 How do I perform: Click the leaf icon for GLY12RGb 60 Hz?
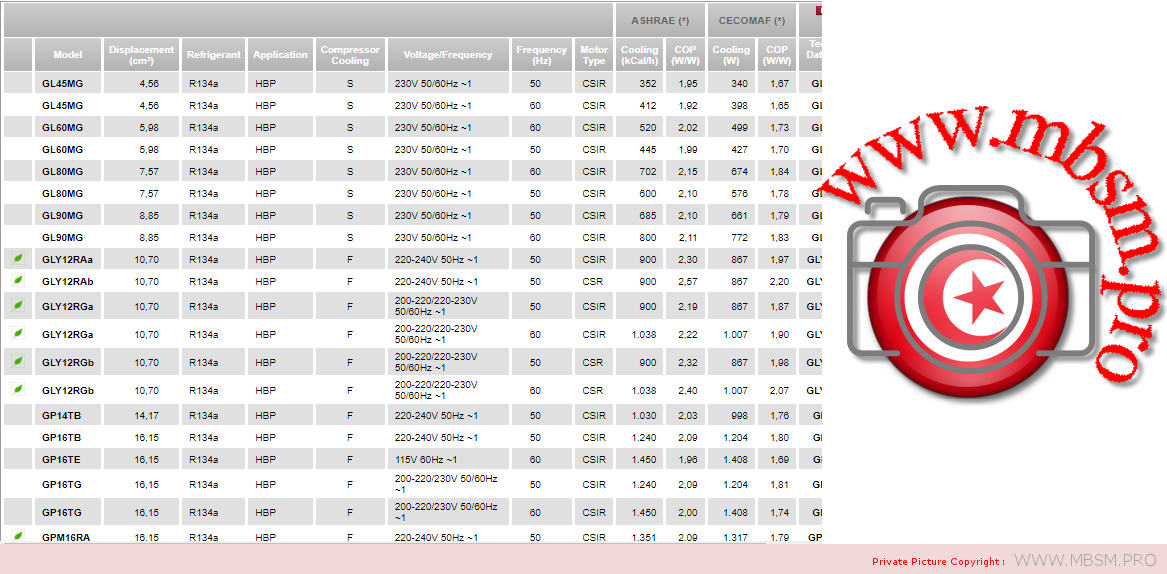(17, 389)
